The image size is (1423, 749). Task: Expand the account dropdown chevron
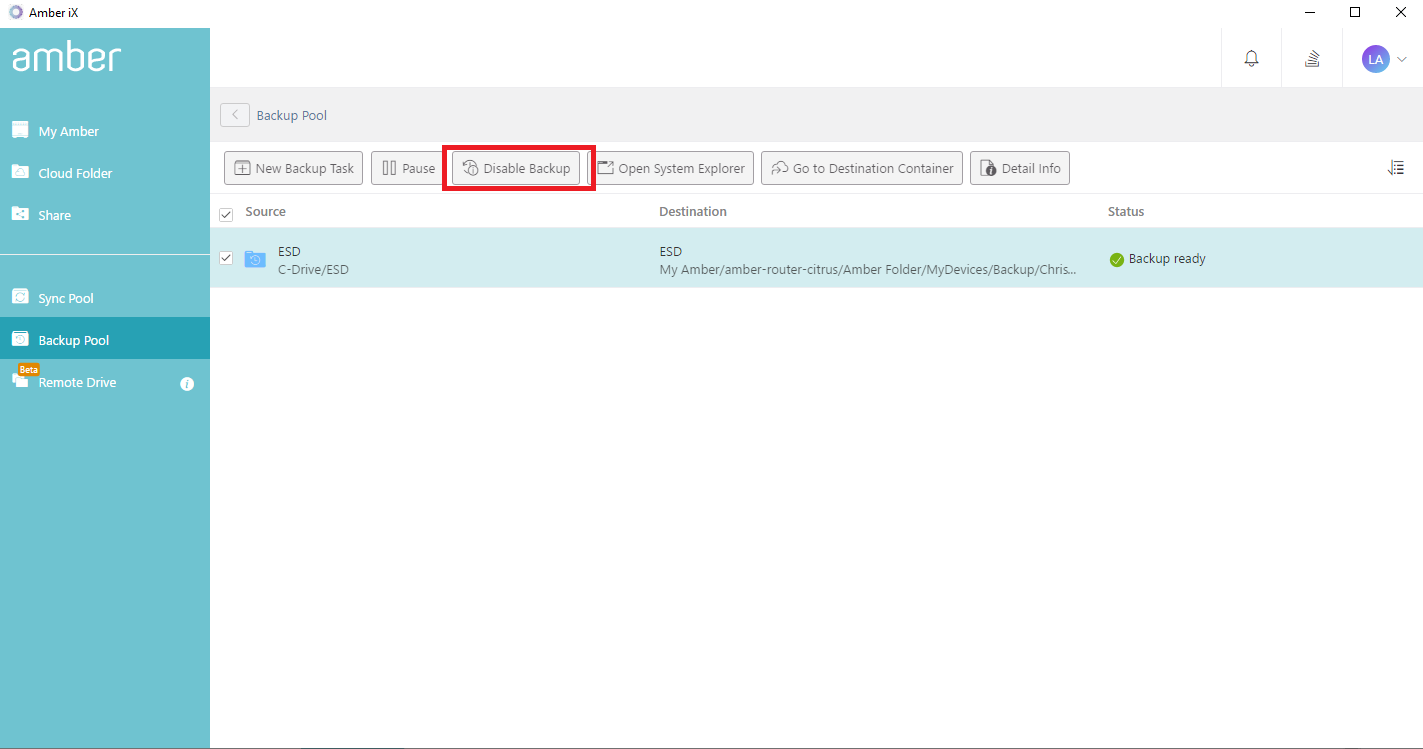[1401, 59]
